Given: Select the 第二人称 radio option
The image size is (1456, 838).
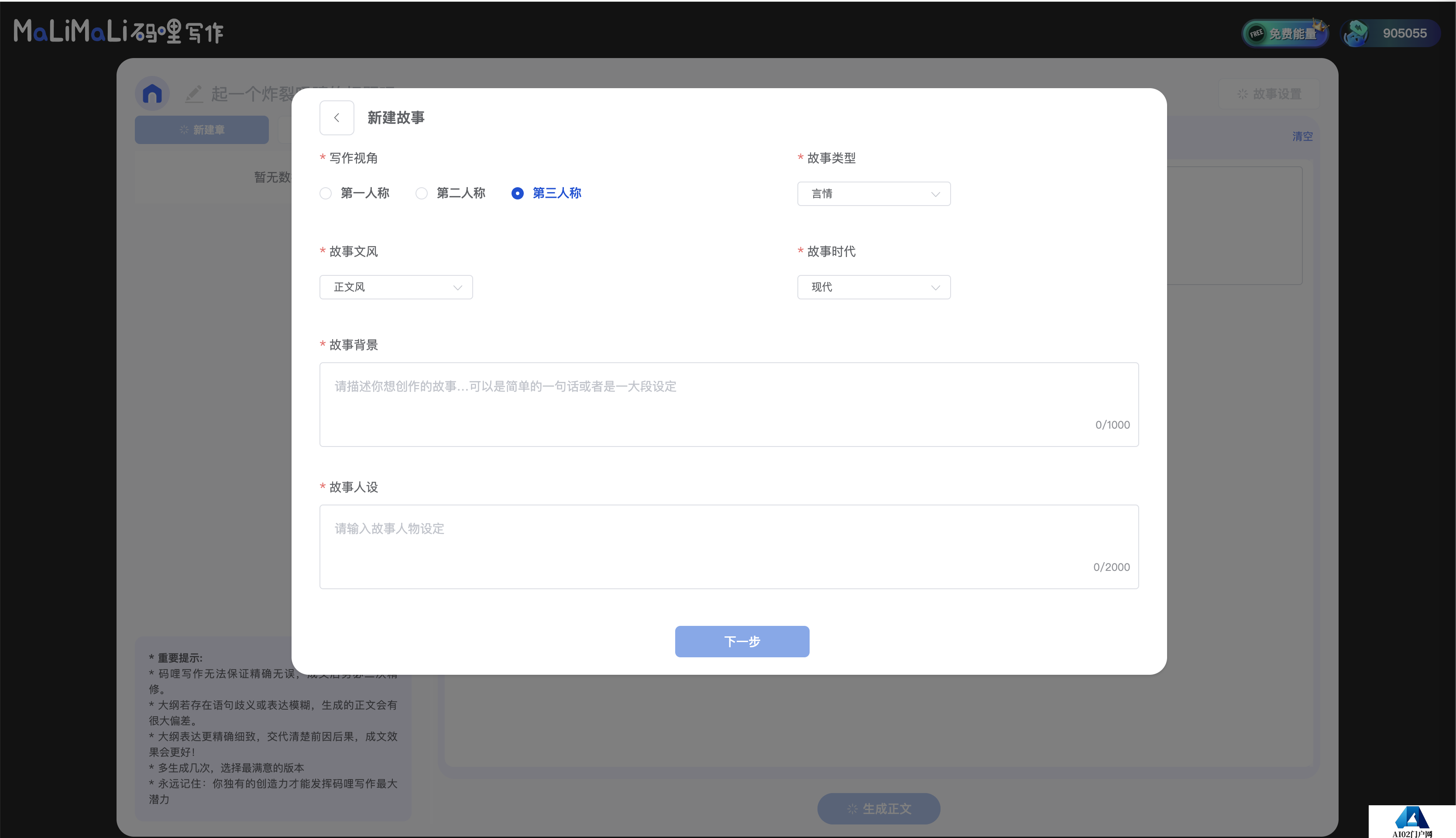Looking at the screenshot, I should 450,193.
